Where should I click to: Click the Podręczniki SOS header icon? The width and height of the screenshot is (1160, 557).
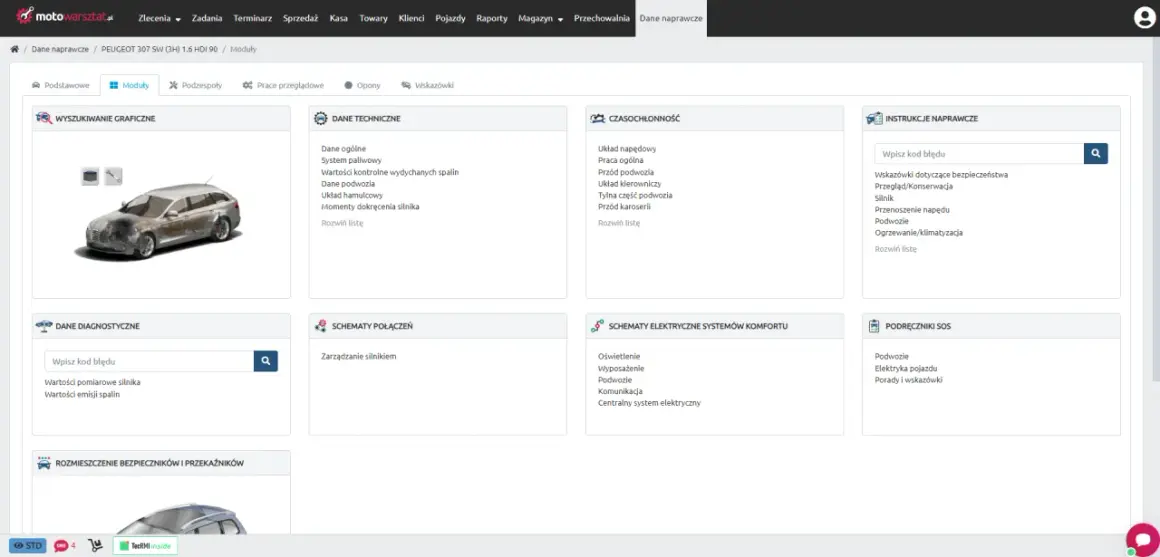(874, 325)
